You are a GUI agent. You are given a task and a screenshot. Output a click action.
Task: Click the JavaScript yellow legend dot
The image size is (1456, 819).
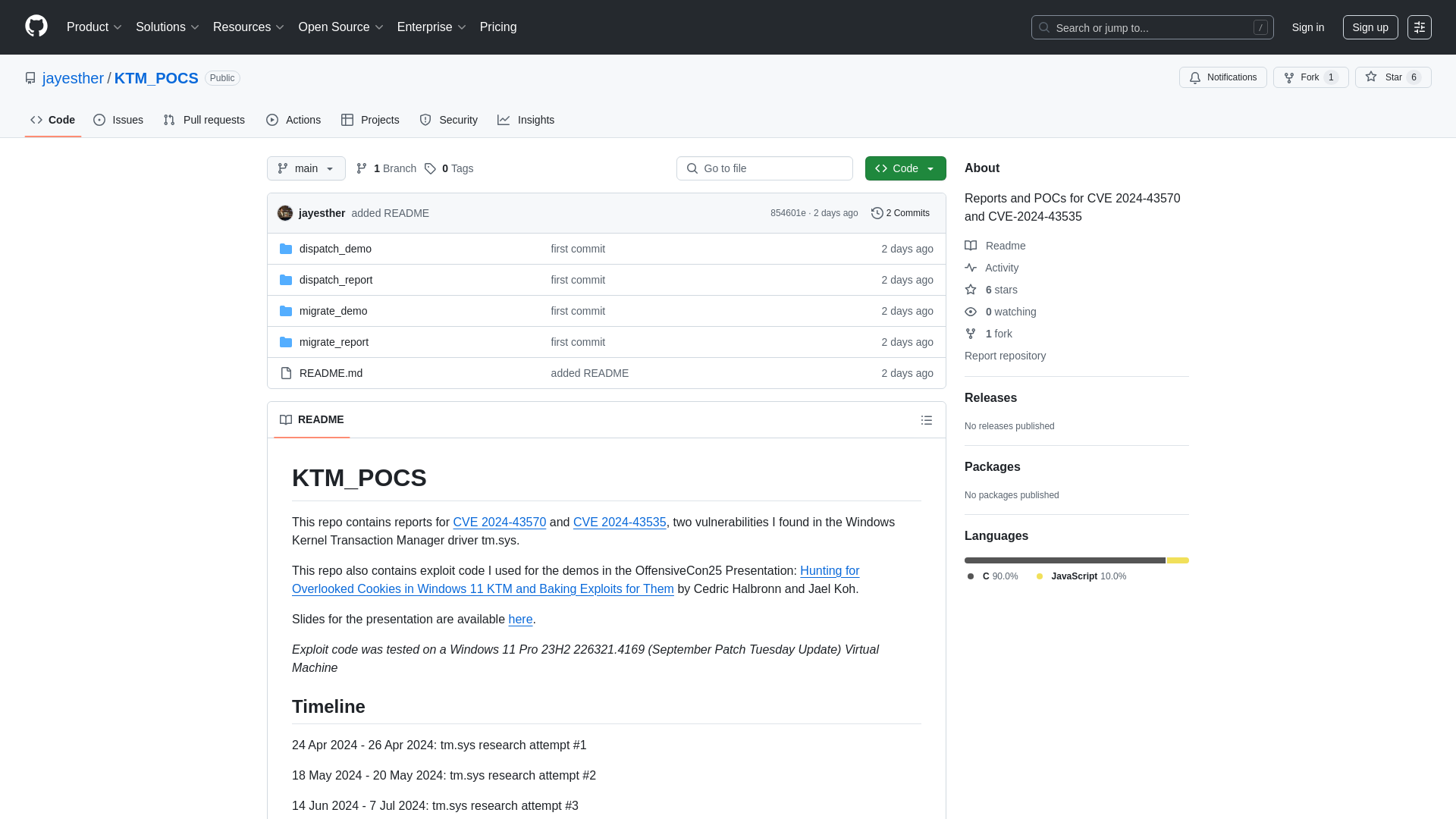pos(1040,576)
